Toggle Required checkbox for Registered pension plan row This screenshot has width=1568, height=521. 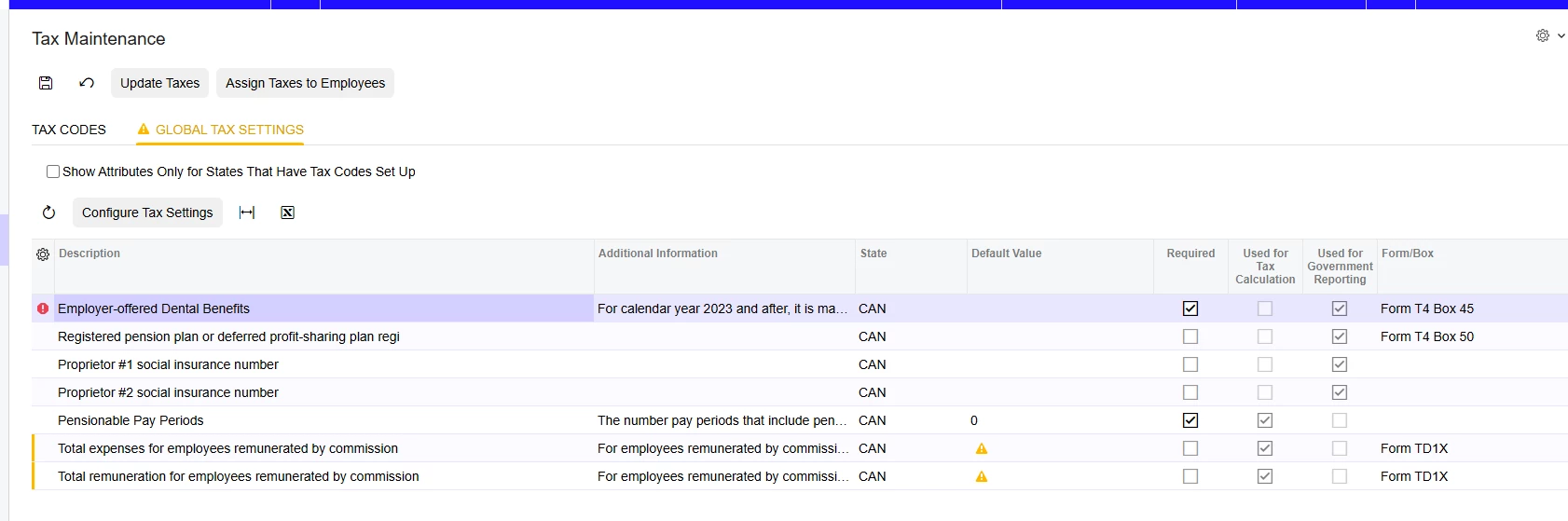1190,336
